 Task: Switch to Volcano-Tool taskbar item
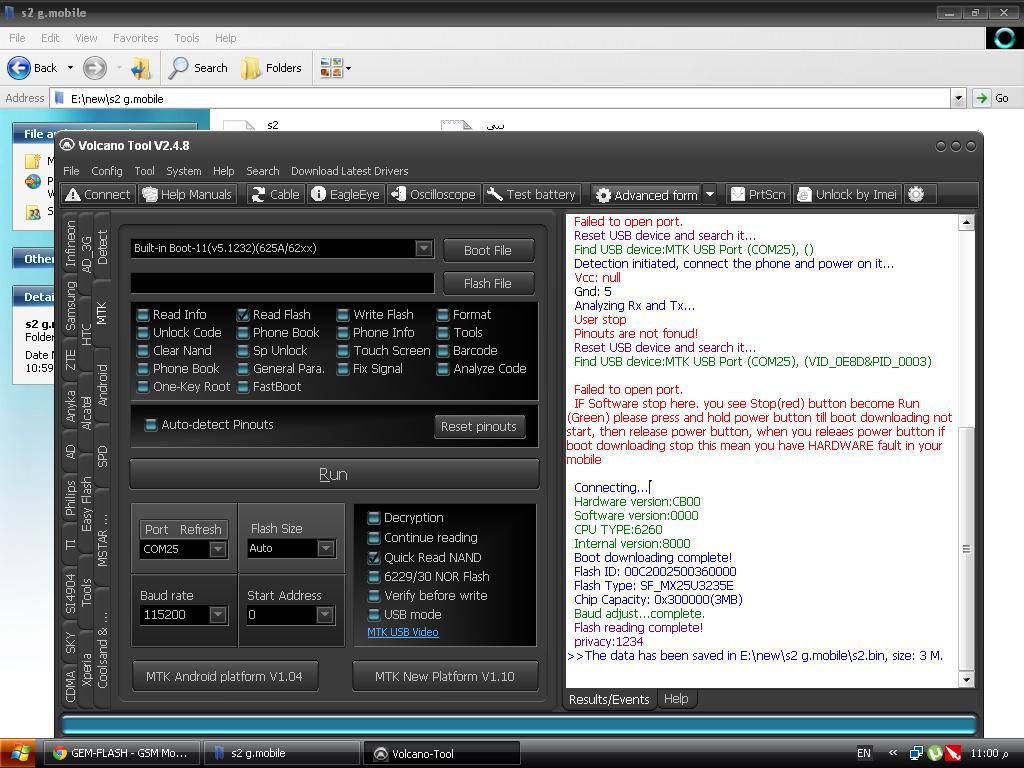point(442,754)
